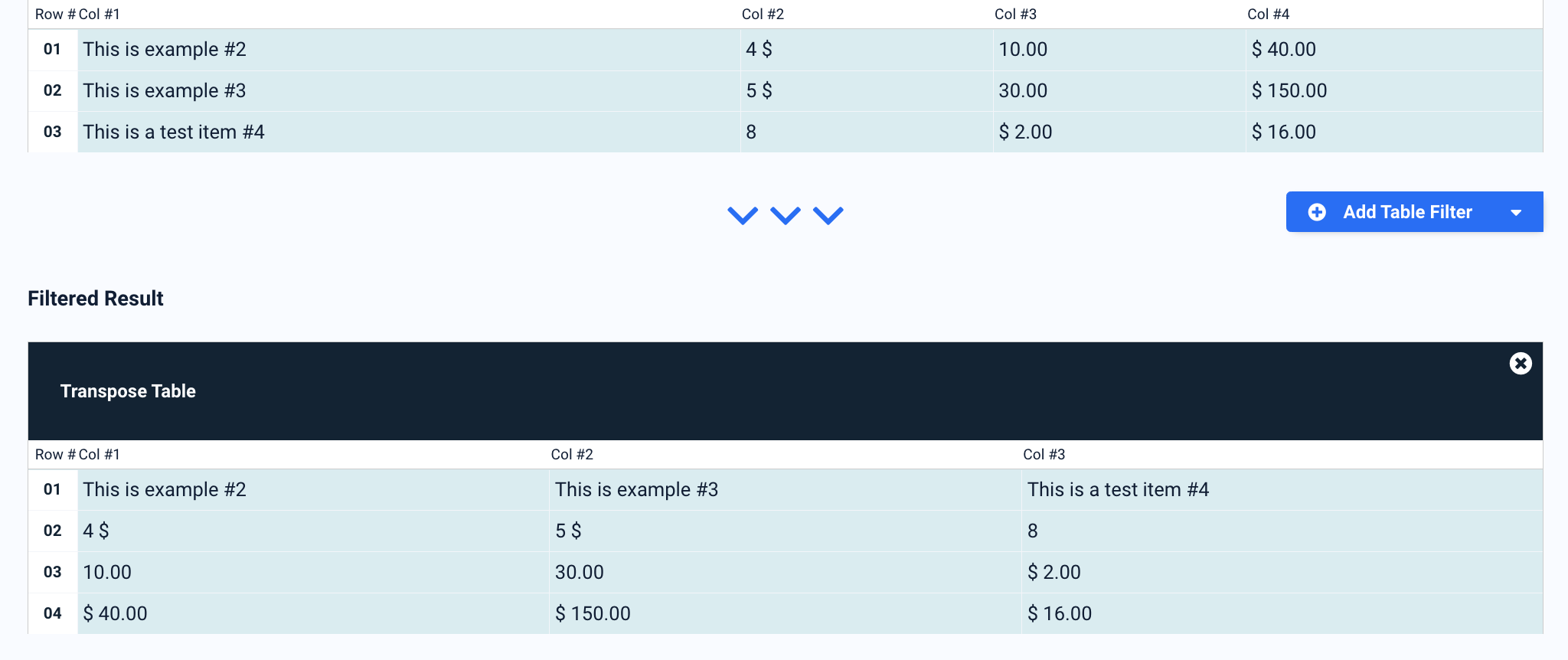Click the Col #4 header in top table
Screen dimensions: 1568x660
pos(1268,15)
